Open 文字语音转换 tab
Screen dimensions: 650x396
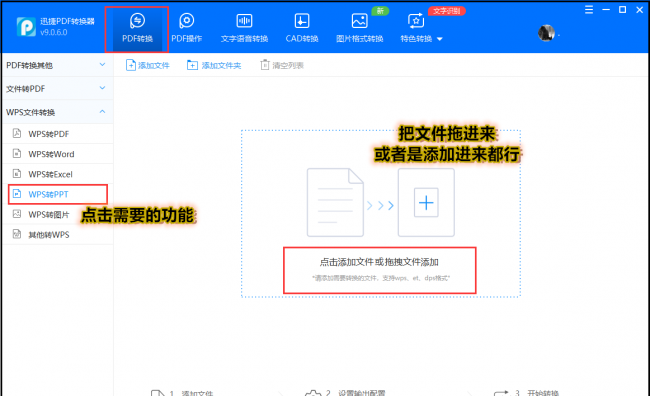(x=244, y=29)
